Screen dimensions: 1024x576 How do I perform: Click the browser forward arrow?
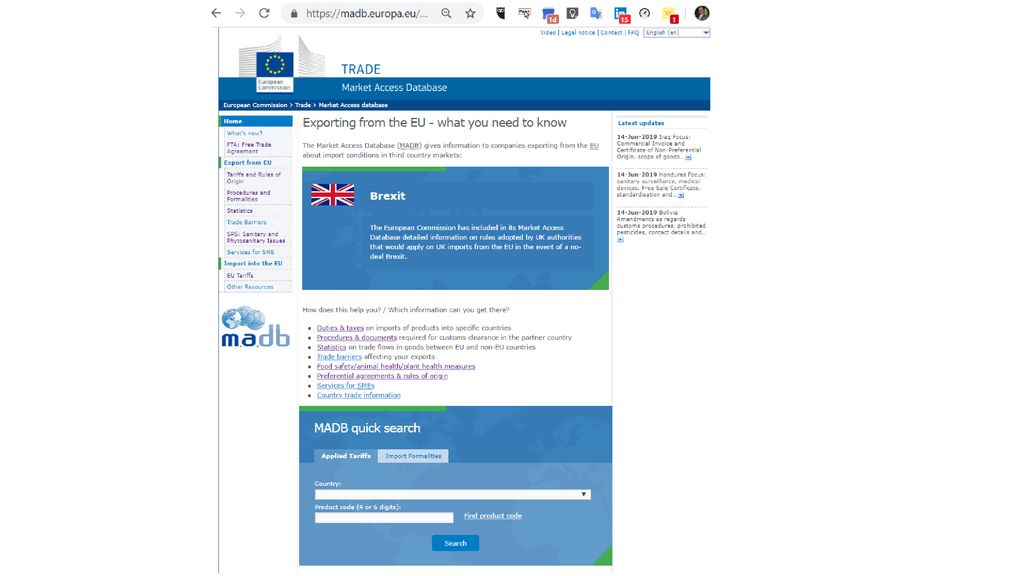[x=240, y=13]
